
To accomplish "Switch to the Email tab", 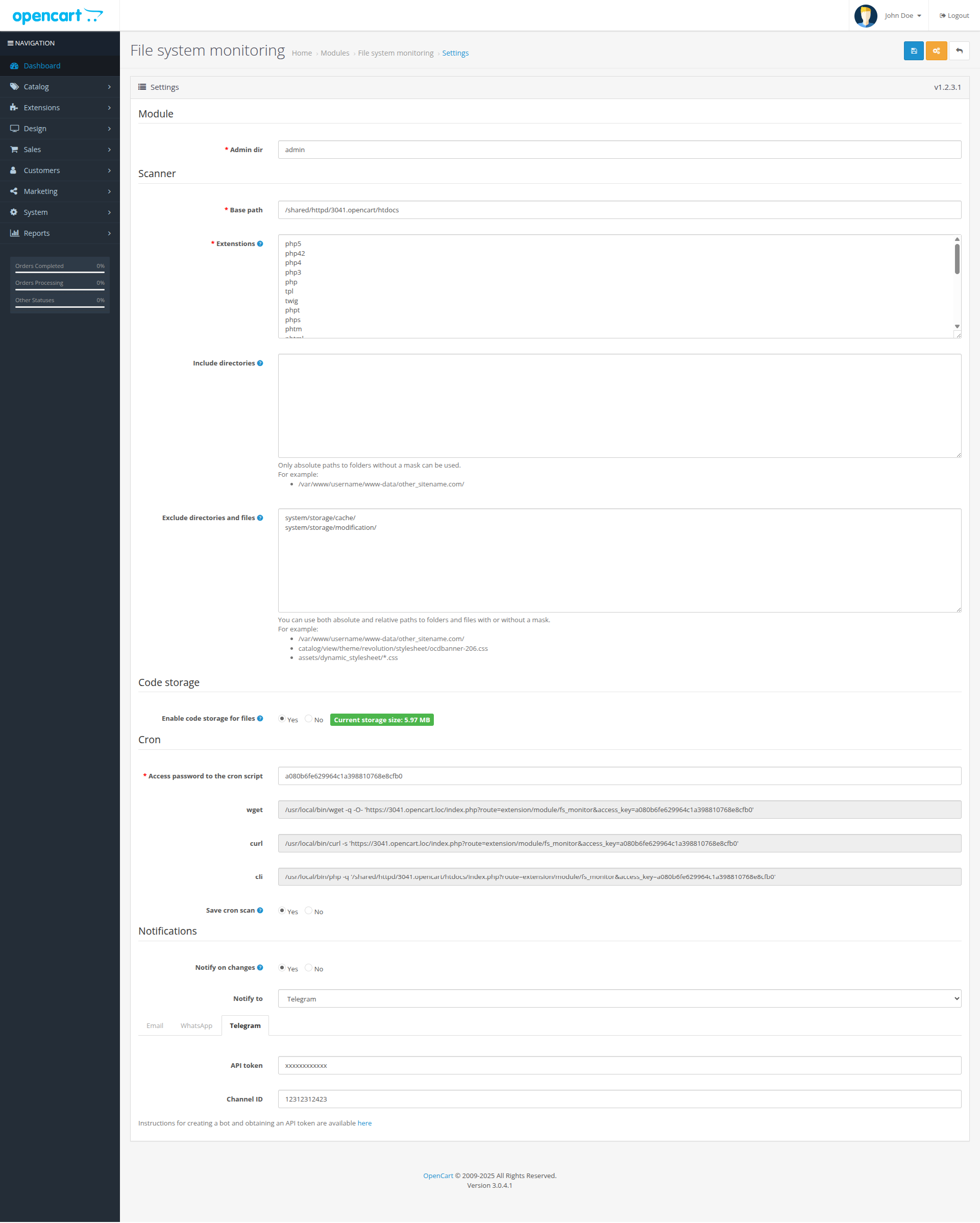I will pos(155,1025).
